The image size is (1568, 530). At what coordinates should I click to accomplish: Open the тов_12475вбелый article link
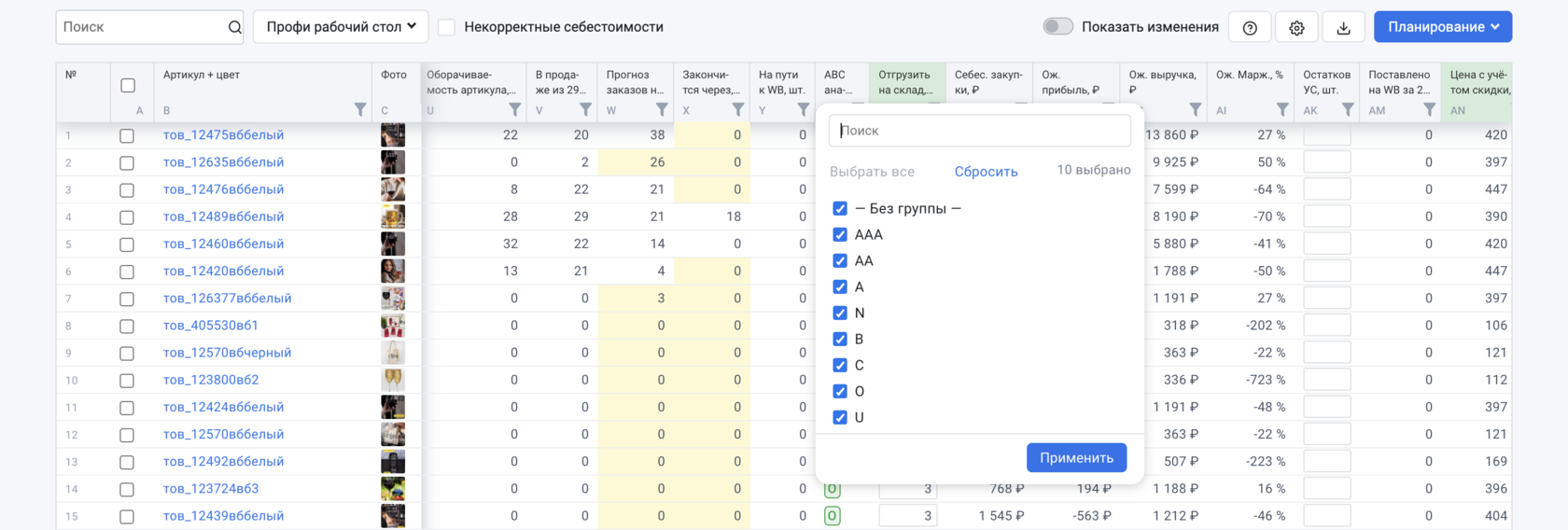pos(223,135)
